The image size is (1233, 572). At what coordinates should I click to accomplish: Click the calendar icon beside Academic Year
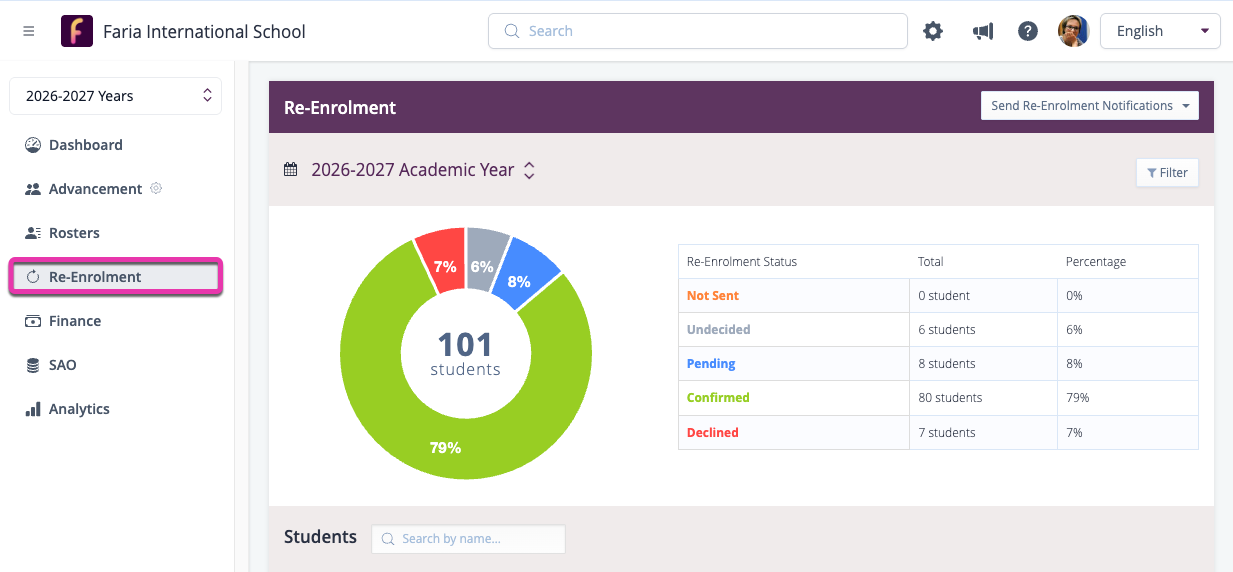tap(291, 170)
